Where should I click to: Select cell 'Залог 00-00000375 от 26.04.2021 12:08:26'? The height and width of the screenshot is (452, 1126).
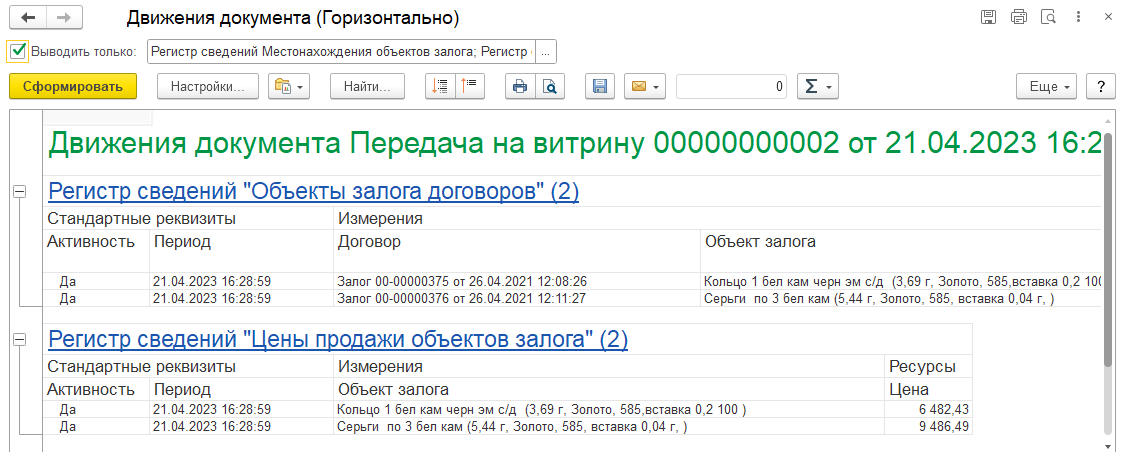pos(517,280)
